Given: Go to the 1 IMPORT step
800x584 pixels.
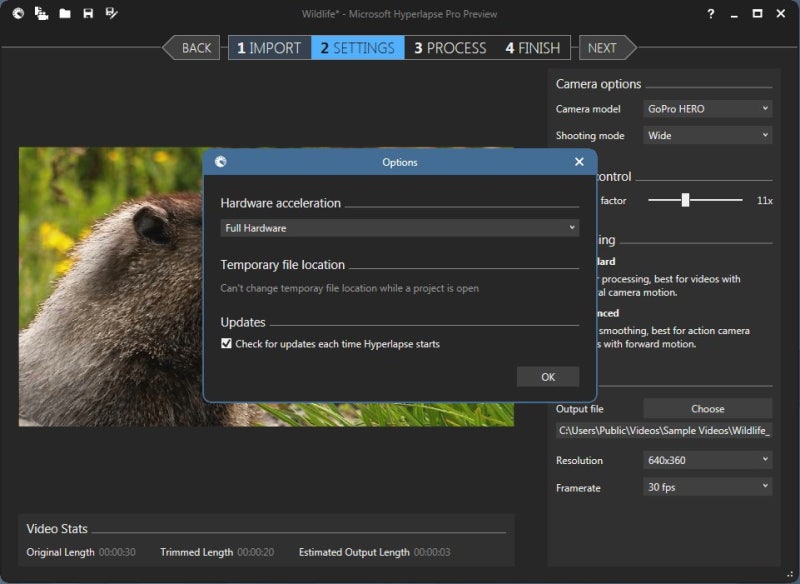Looking at the screenshot, I should tap(271, 47).
